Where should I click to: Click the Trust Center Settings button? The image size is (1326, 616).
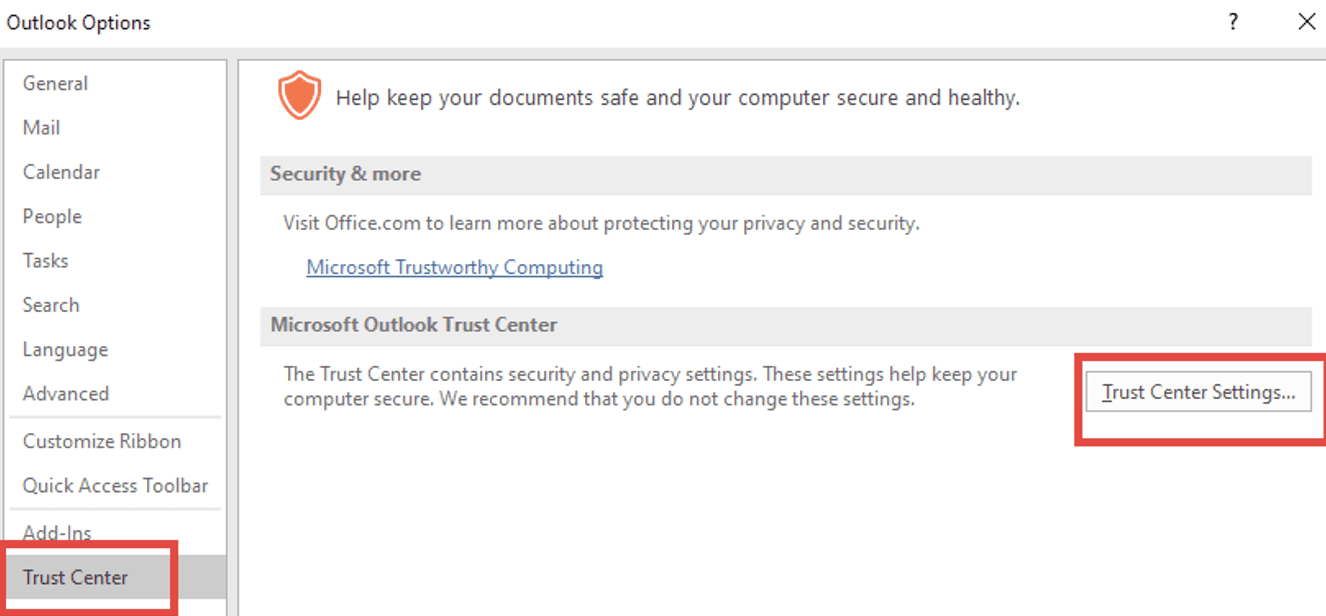(x=1198, y=393)
